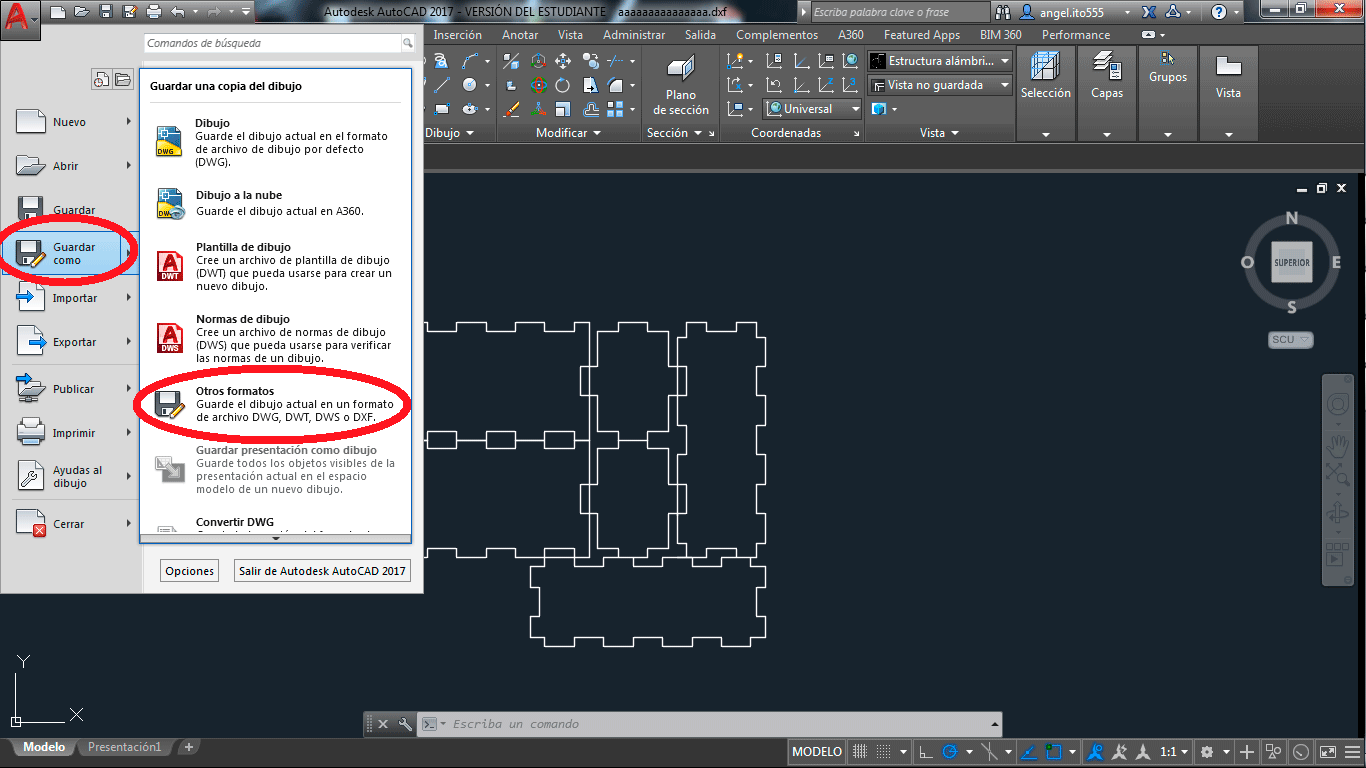Select the Erase tool in Modificar

click(x=511, y=110)
